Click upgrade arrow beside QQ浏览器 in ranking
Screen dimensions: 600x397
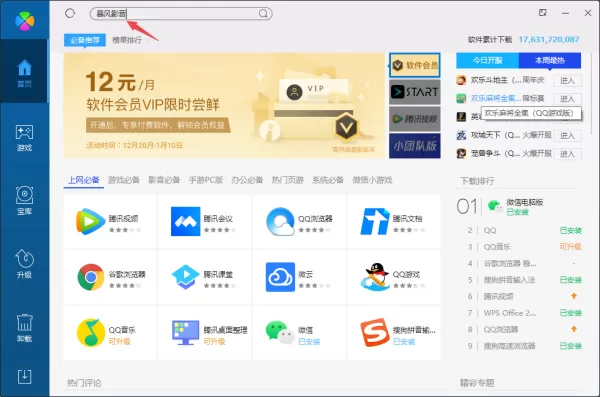pos(574,328)
